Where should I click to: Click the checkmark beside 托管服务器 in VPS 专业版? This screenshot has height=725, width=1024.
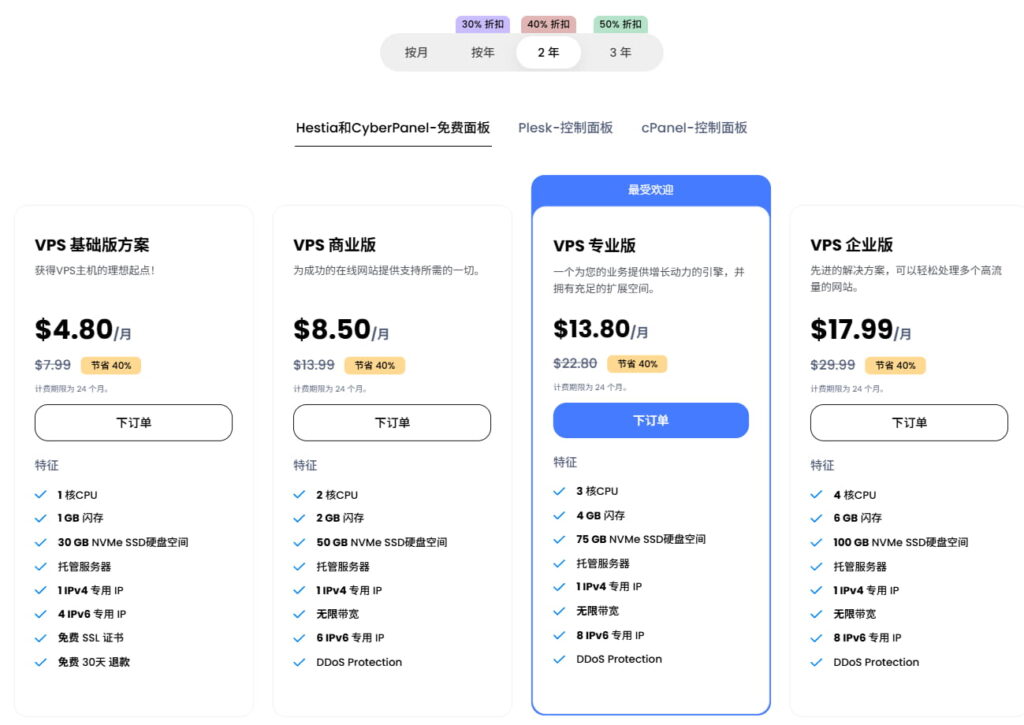[559, 563]
